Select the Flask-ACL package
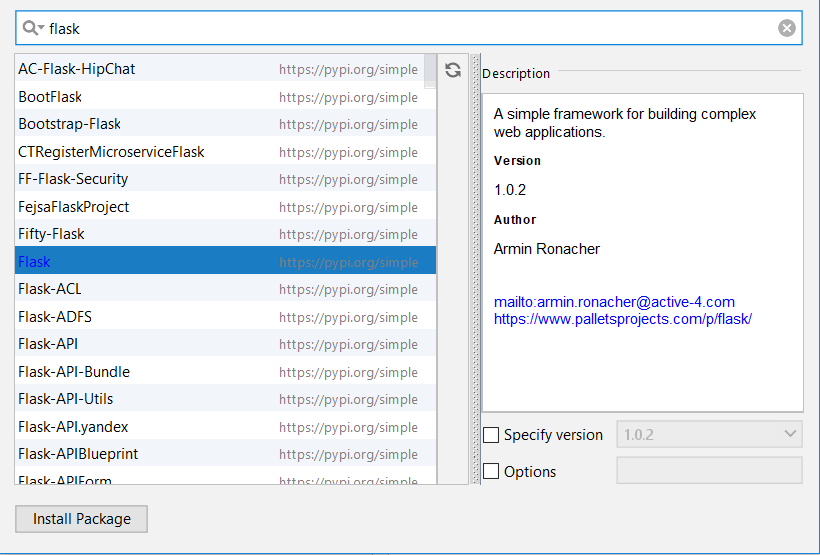Image resolution: width=820 pixels, height=555 pixels. tap(225, 289)
